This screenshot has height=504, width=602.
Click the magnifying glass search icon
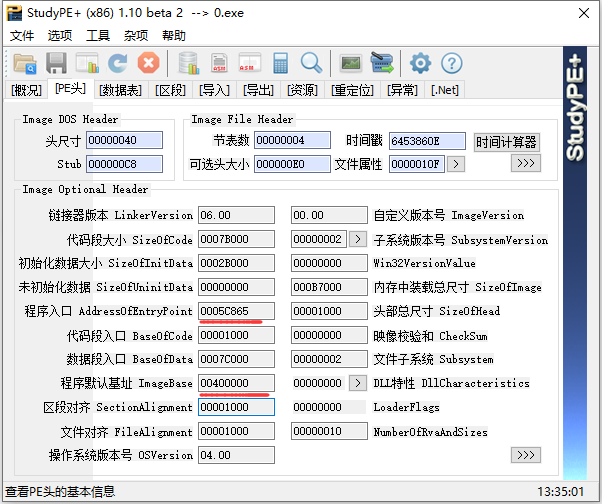(x=311, y=63)
